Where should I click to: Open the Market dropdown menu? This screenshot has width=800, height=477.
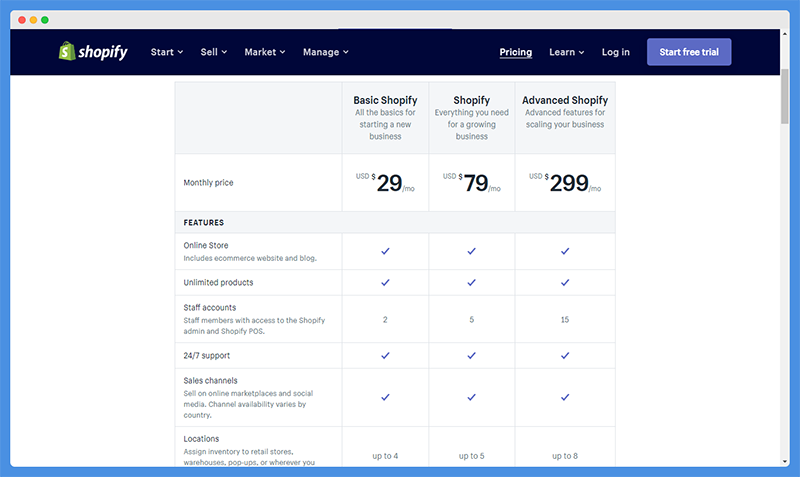(265, 52)
